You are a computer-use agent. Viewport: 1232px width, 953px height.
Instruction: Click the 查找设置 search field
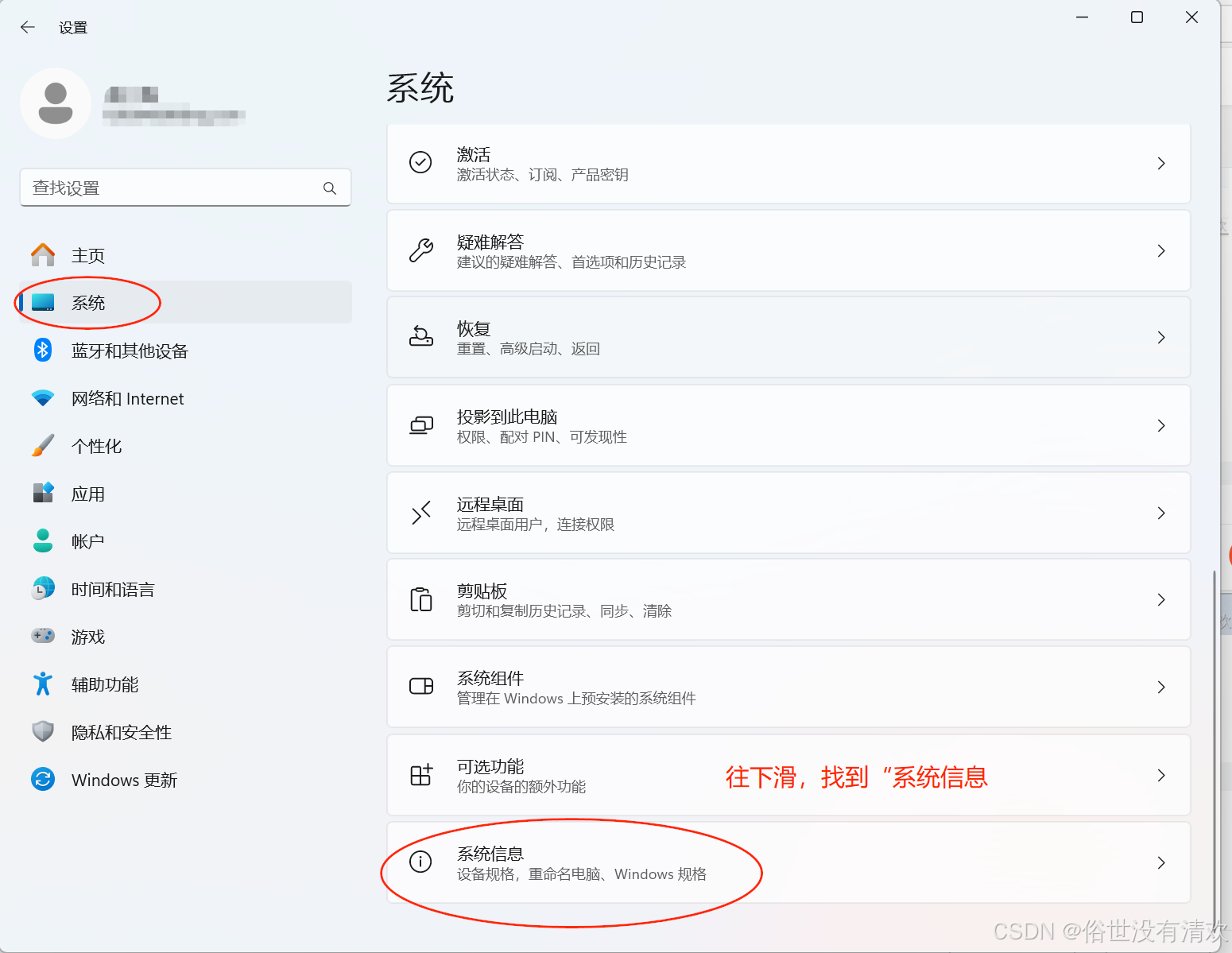pos(185,188)
